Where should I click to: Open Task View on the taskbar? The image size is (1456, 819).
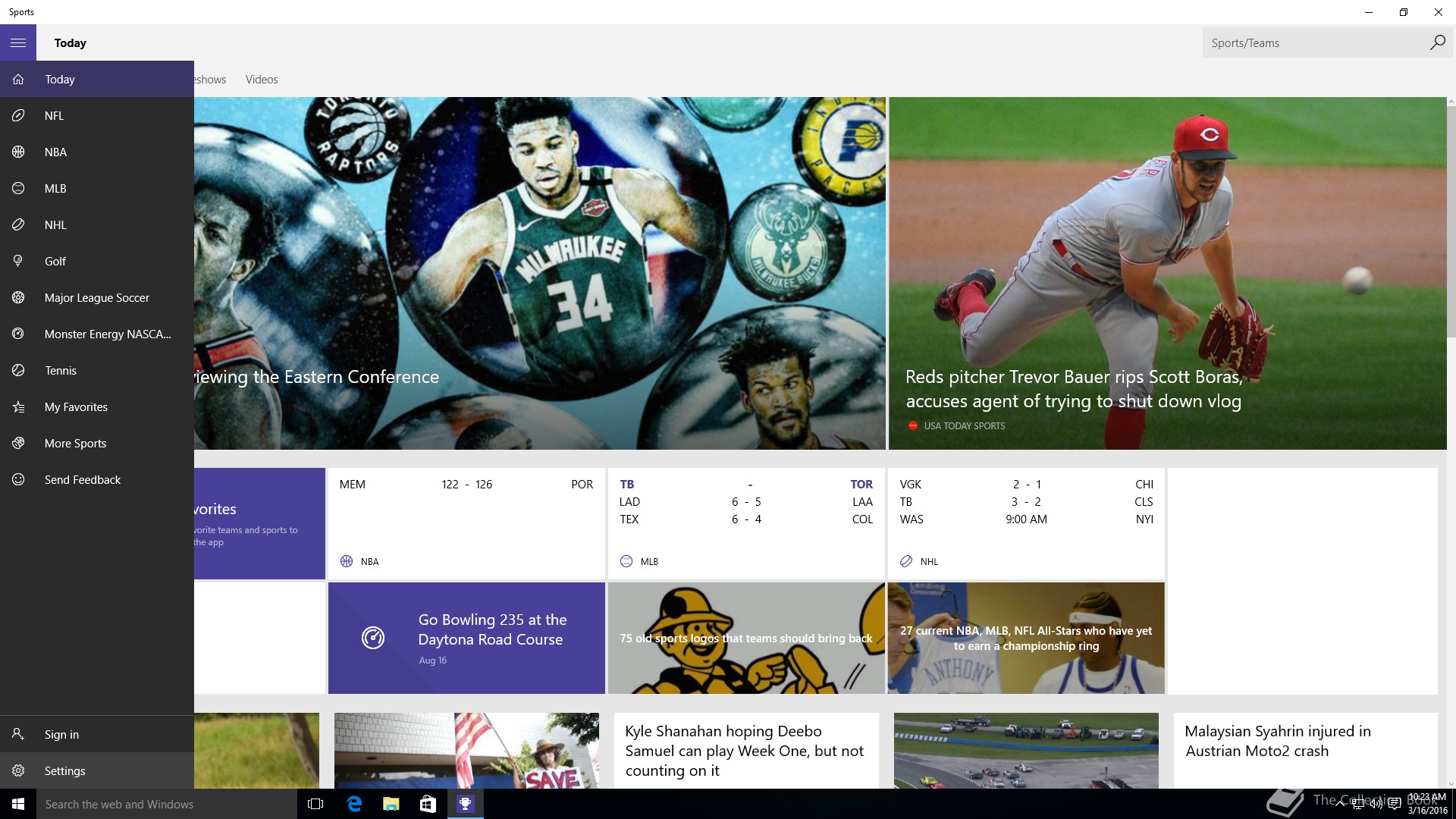pos(315,804)
